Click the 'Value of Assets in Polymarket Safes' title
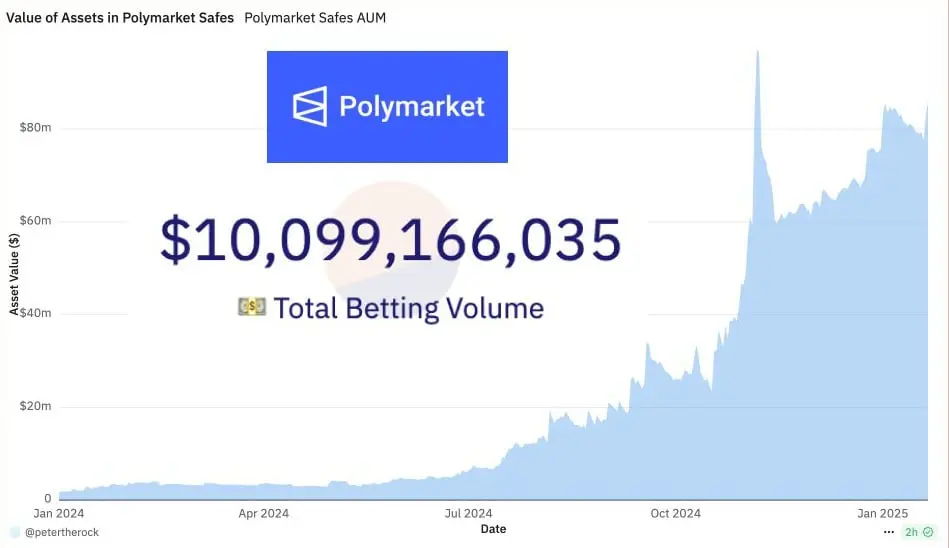 click(120, 18)
